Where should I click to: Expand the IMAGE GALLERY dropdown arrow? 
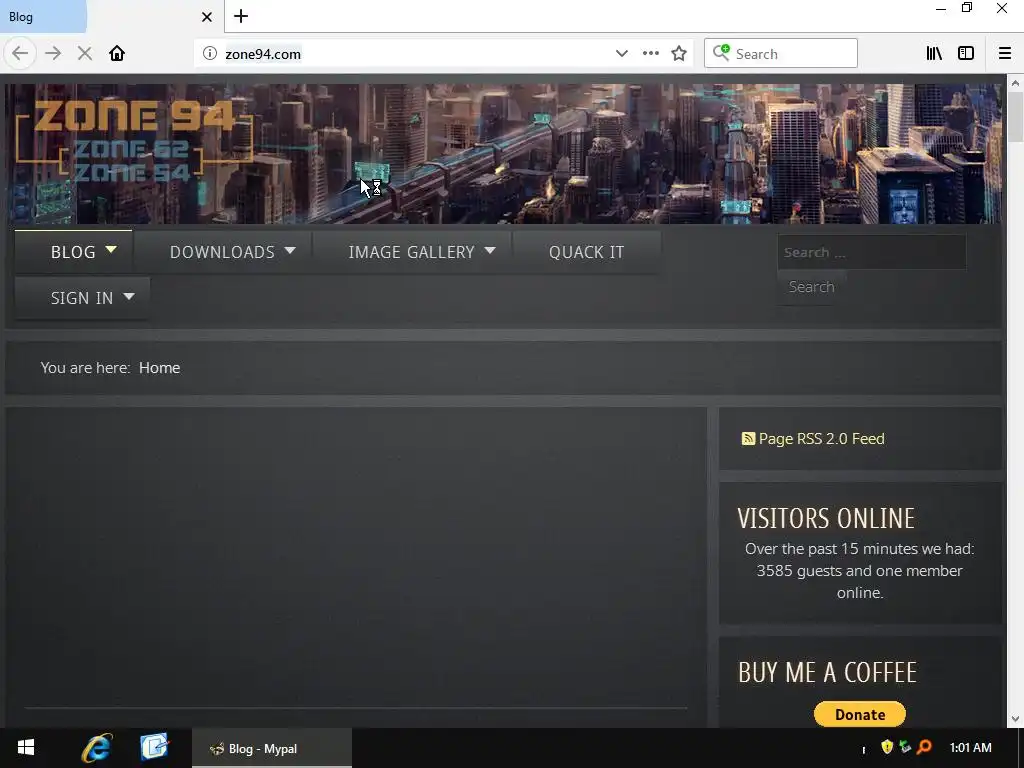[x=490, y=250]
